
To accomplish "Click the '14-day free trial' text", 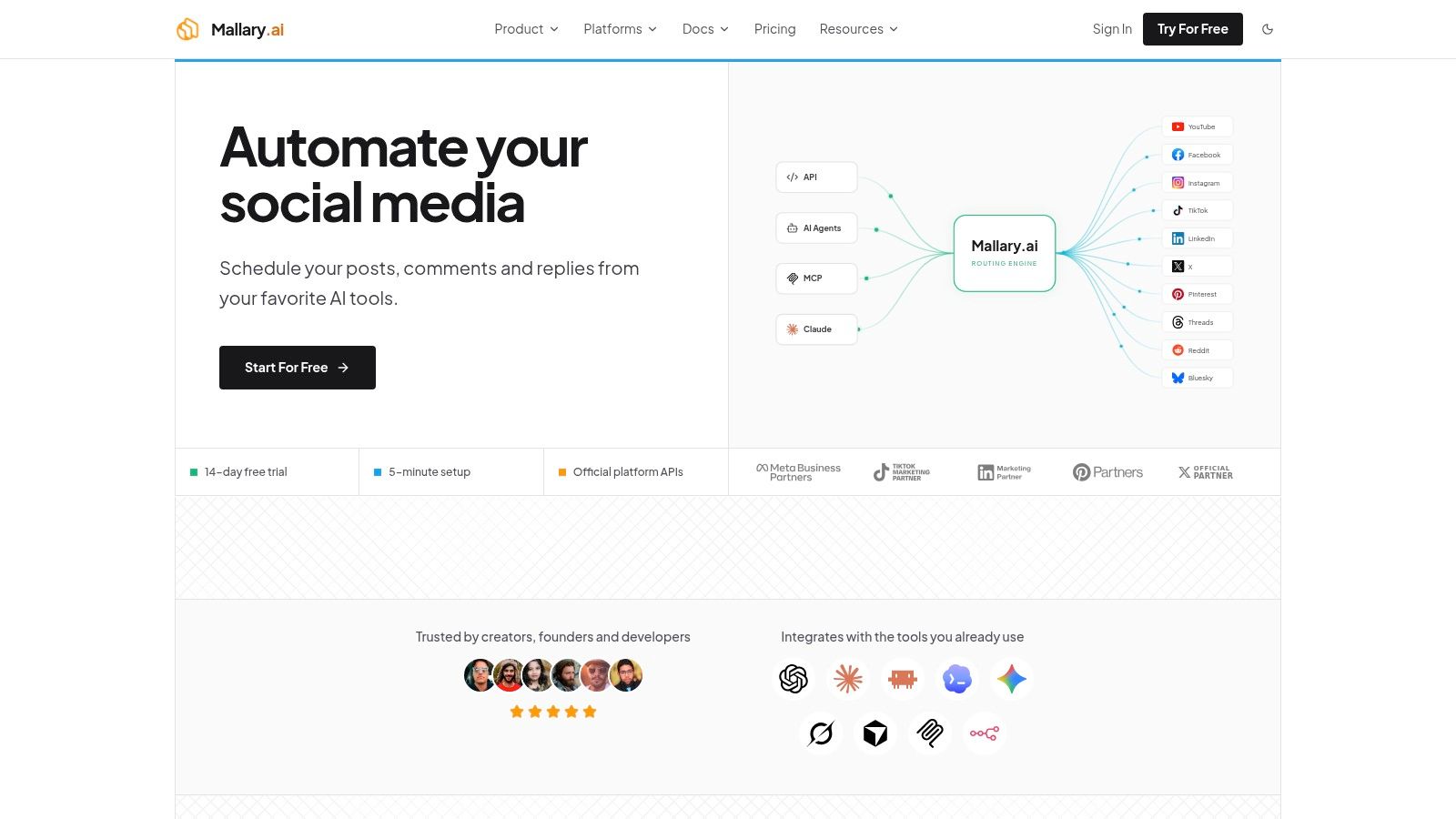I will (x=246, y=472).
